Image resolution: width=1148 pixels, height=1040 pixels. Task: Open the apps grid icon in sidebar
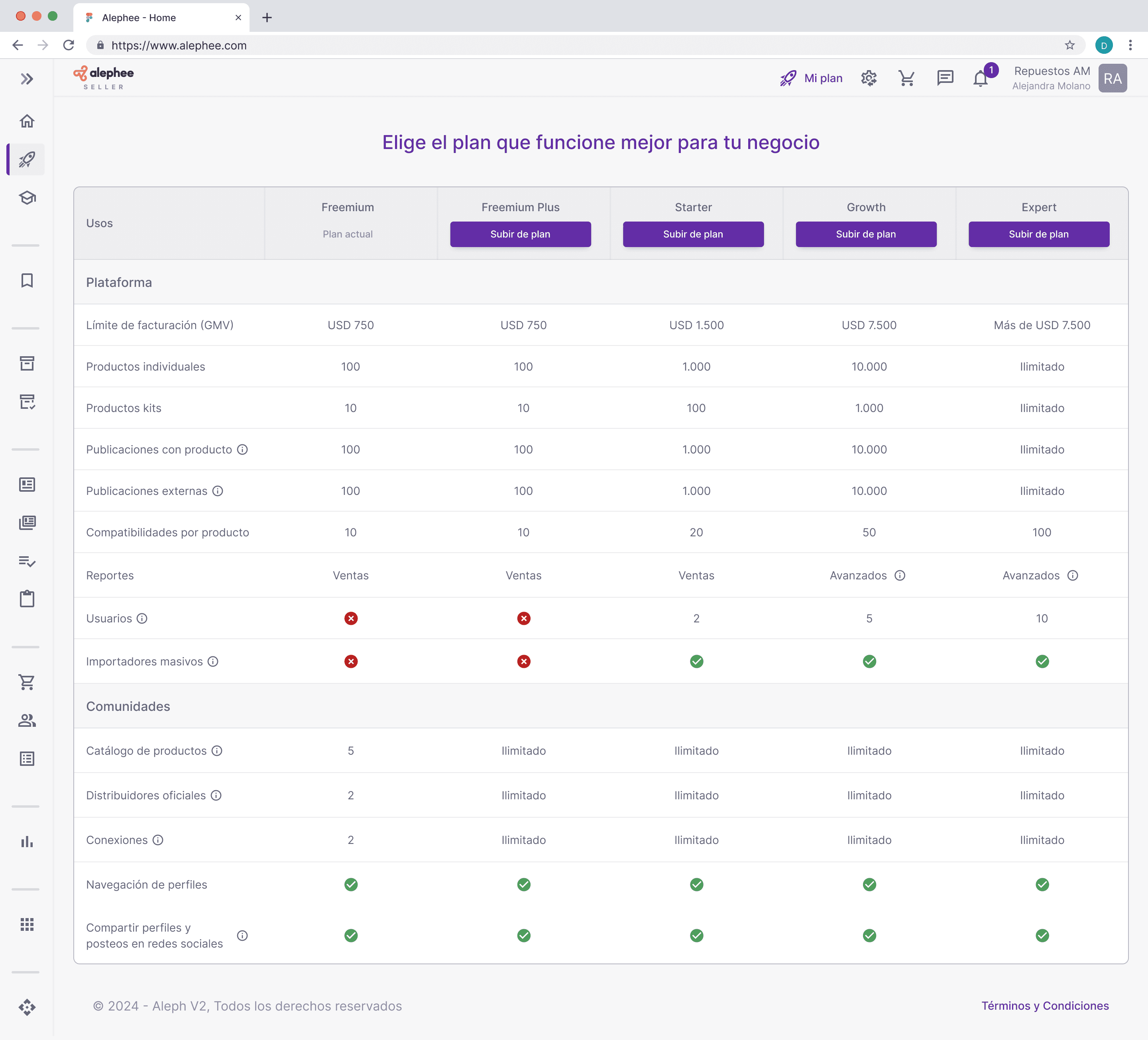click(x=27, y=924)
